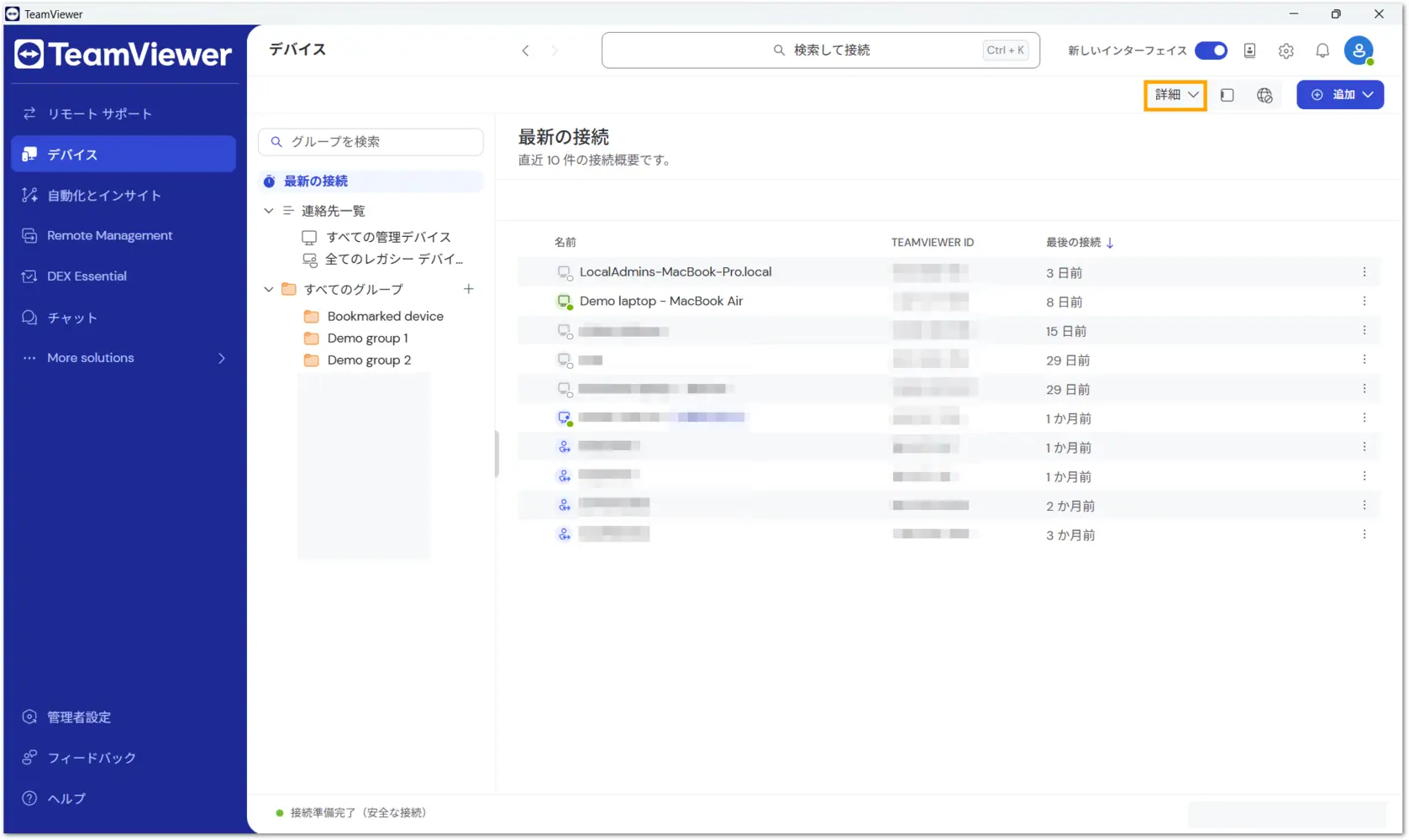Open more options for Demo laptop row
1409x840 pixels.
point(1364,301)
